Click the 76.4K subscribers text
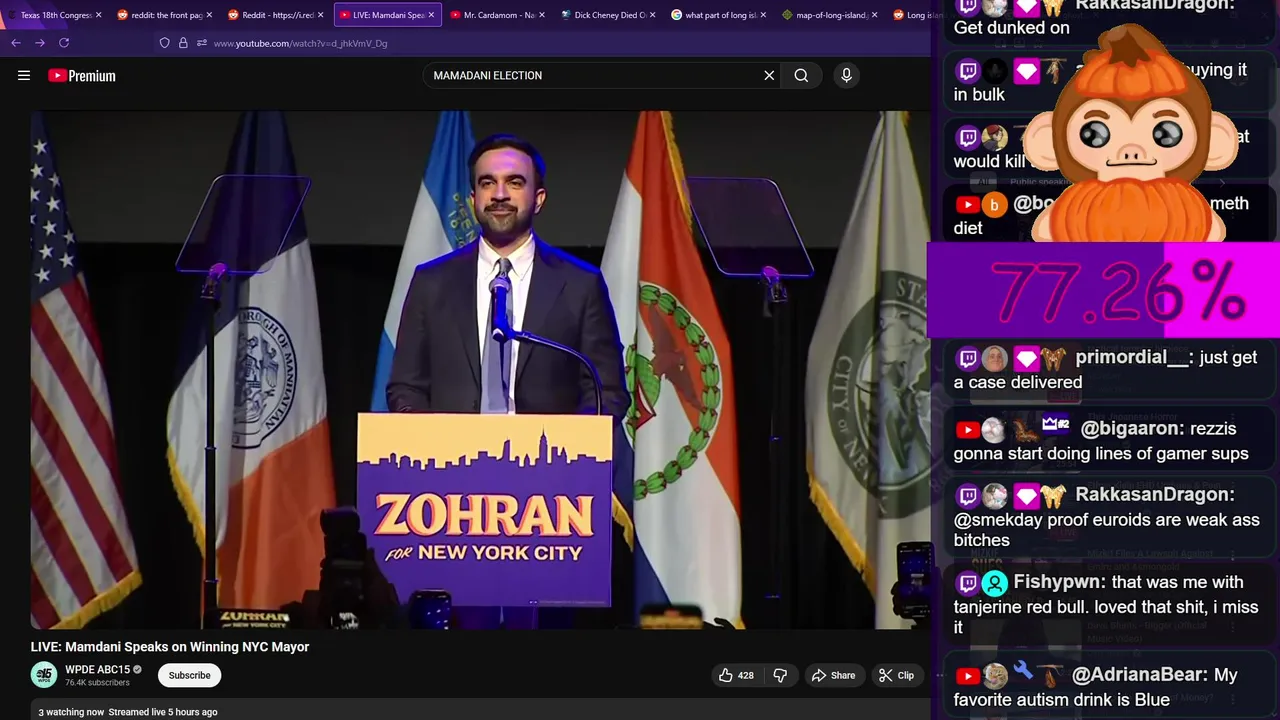The width and height of the screenshot is (1280, 720). tap(97, 683)
